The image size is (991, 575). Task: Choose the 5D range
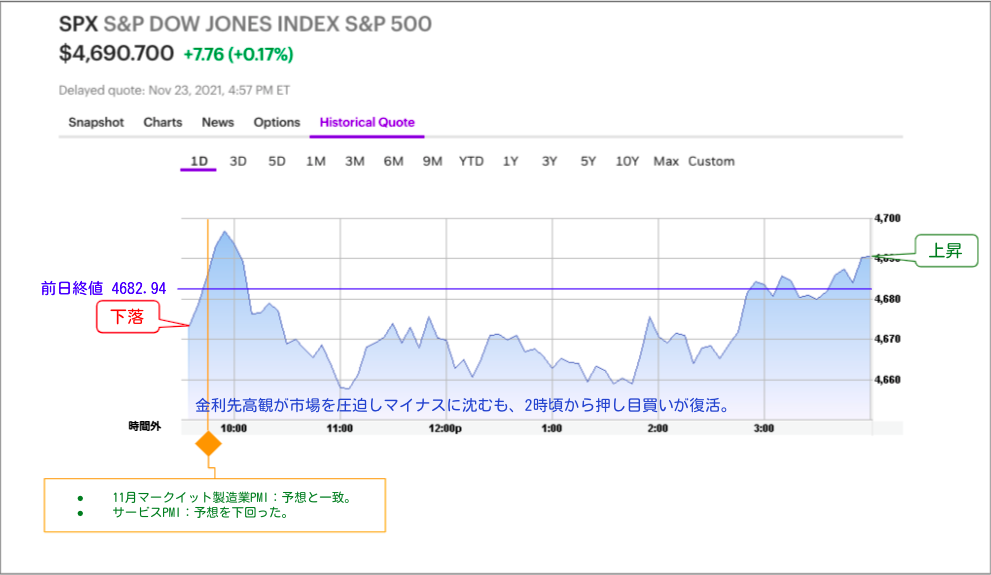pyautogui.click(x=277, y=161)
